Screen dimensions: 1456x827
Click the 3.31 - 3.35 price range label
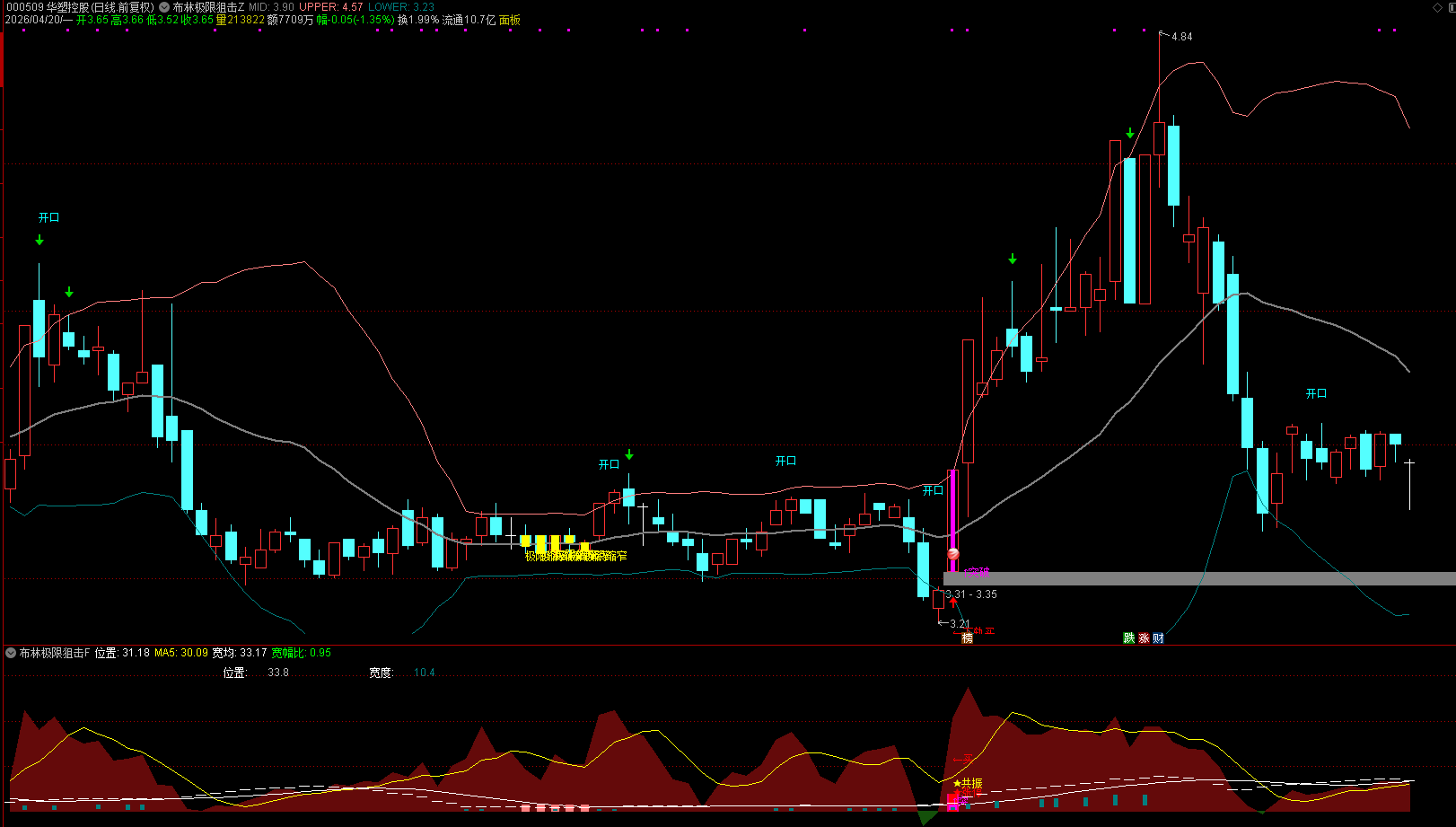coord(971,594)
